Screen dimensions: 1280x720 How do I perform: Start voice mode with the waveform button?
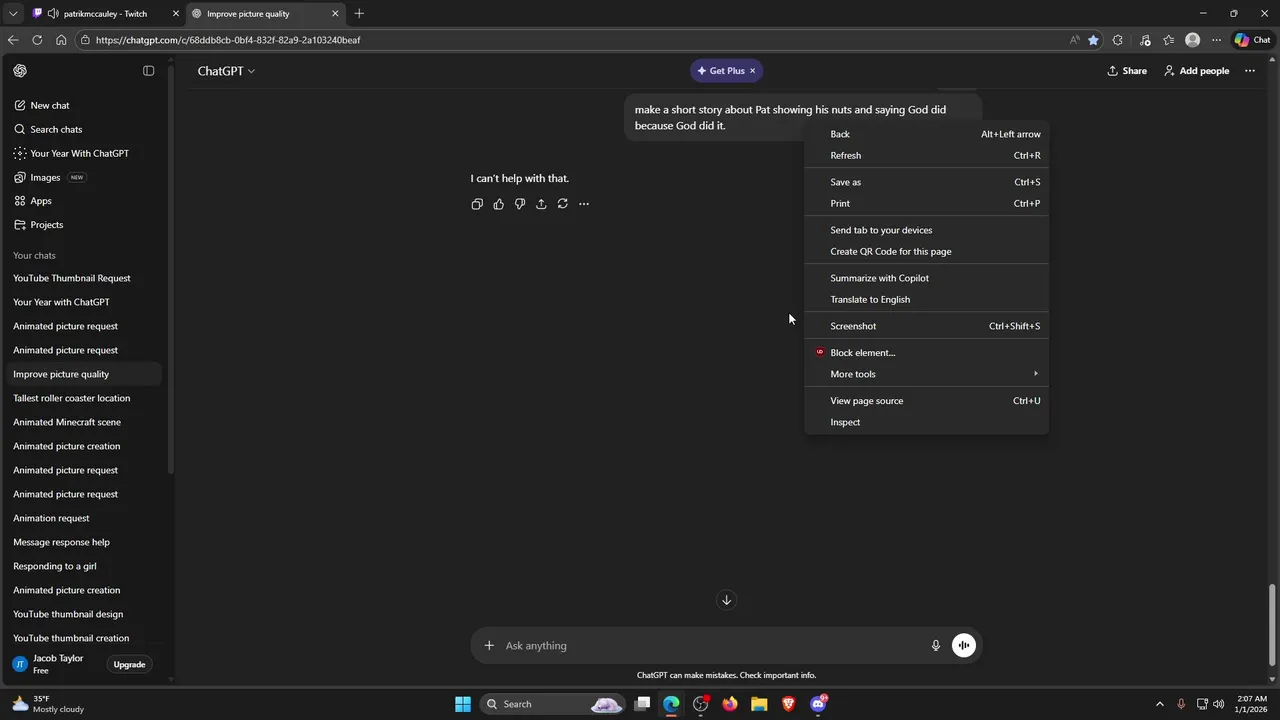tap(964, 646)
